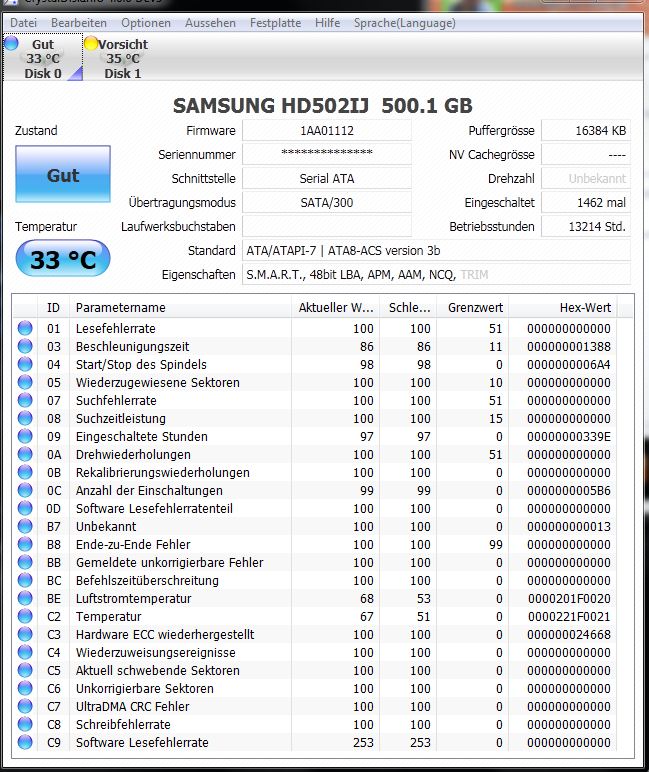Click status icon of Anzahl der Einschaltungen
This screenshot has height=772, width=649.
pos(25,490)
